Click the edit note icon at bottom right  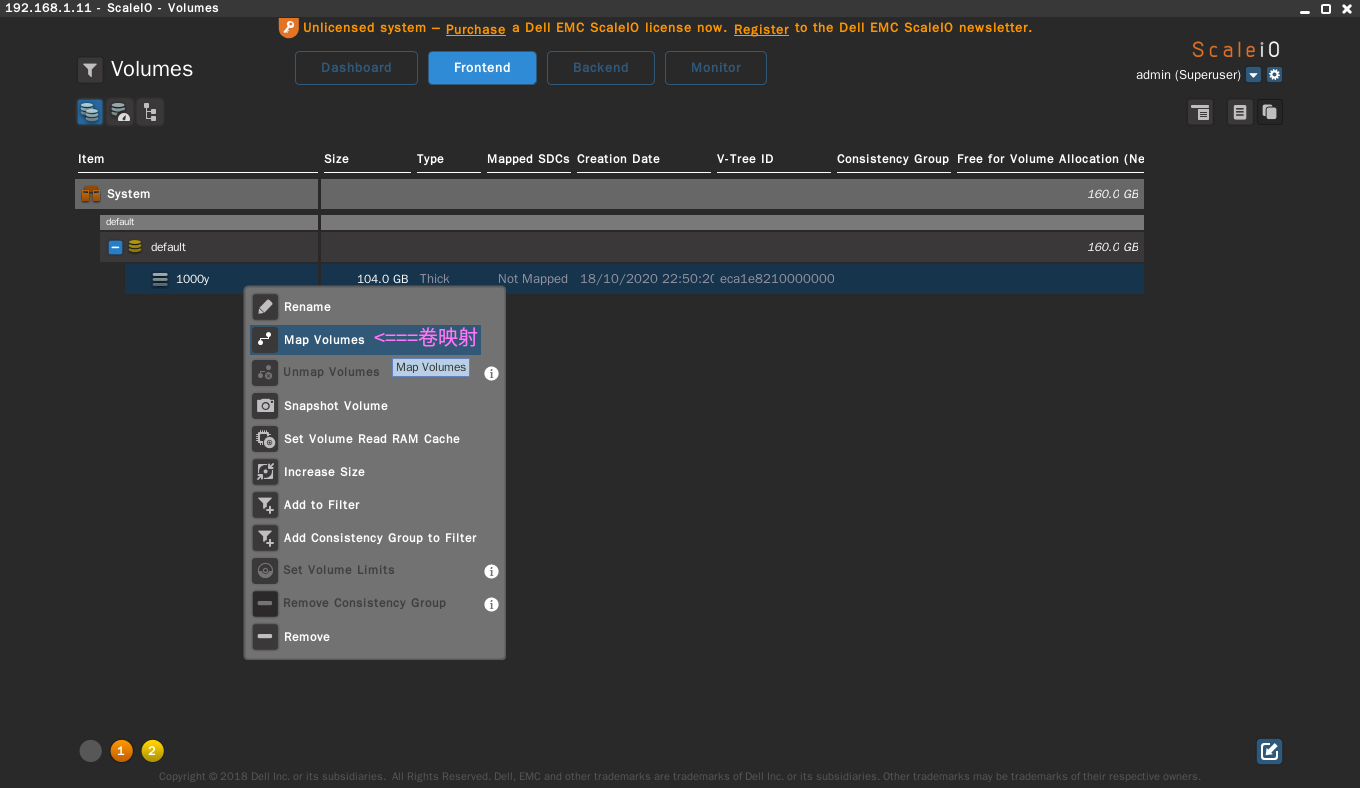tap(1270, 751)
